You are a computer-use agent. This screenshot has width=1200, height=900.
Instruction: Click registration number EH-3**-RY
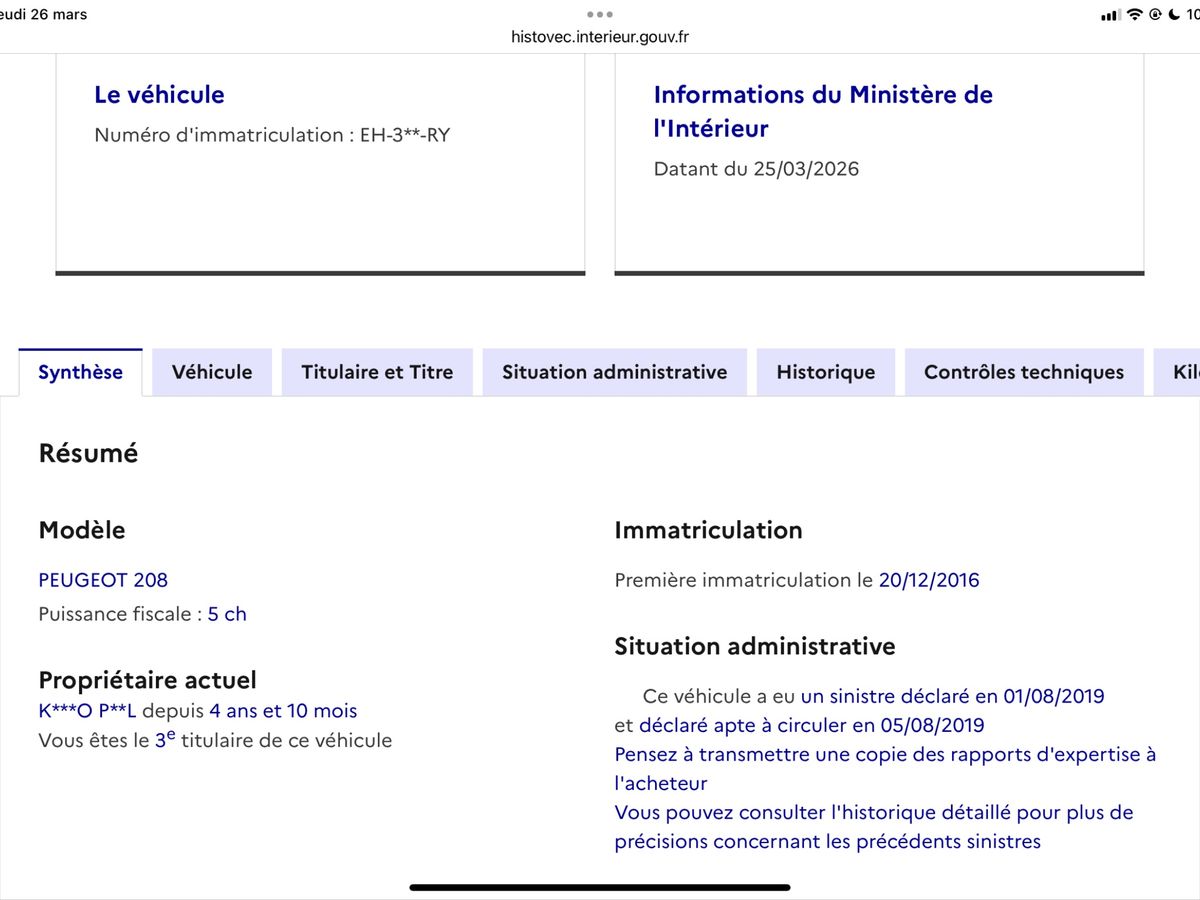pos(405,135)
